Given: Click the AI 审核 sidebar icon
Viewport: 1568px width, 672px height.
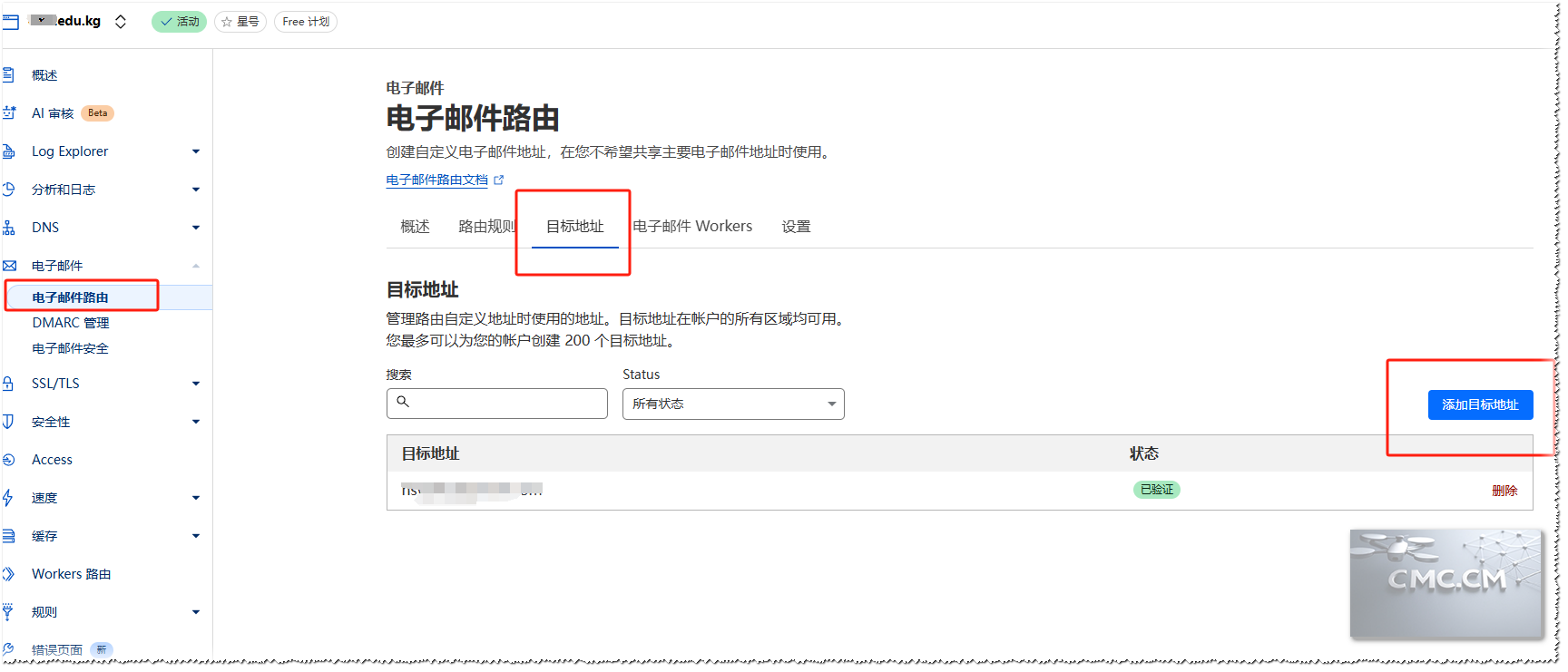Looking at the screenshot, I should point(9,113).
